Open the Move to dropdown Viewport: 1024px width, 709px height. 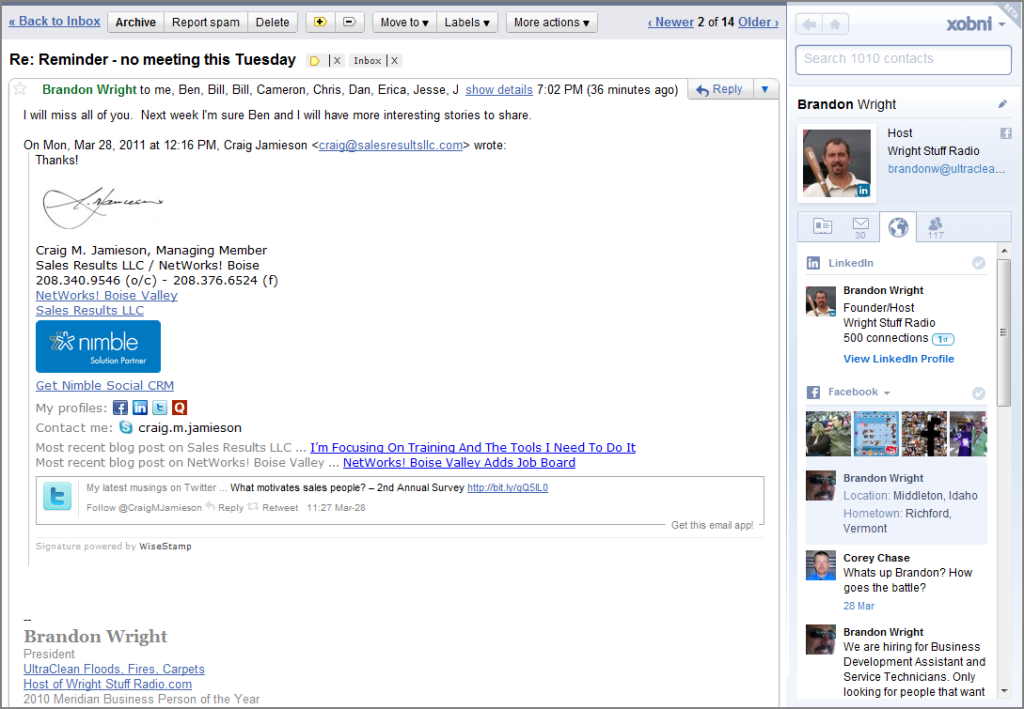click(x=404, y=22)
